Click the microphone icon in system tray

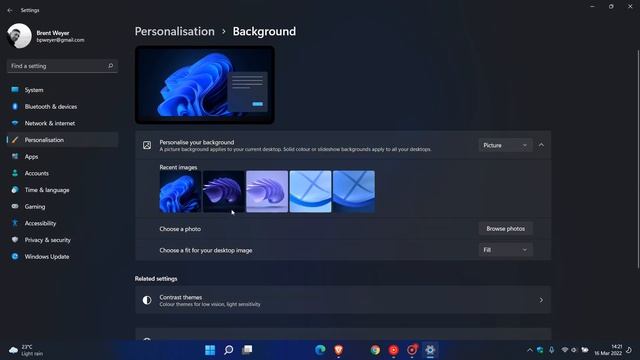click(x=551, y=350)
